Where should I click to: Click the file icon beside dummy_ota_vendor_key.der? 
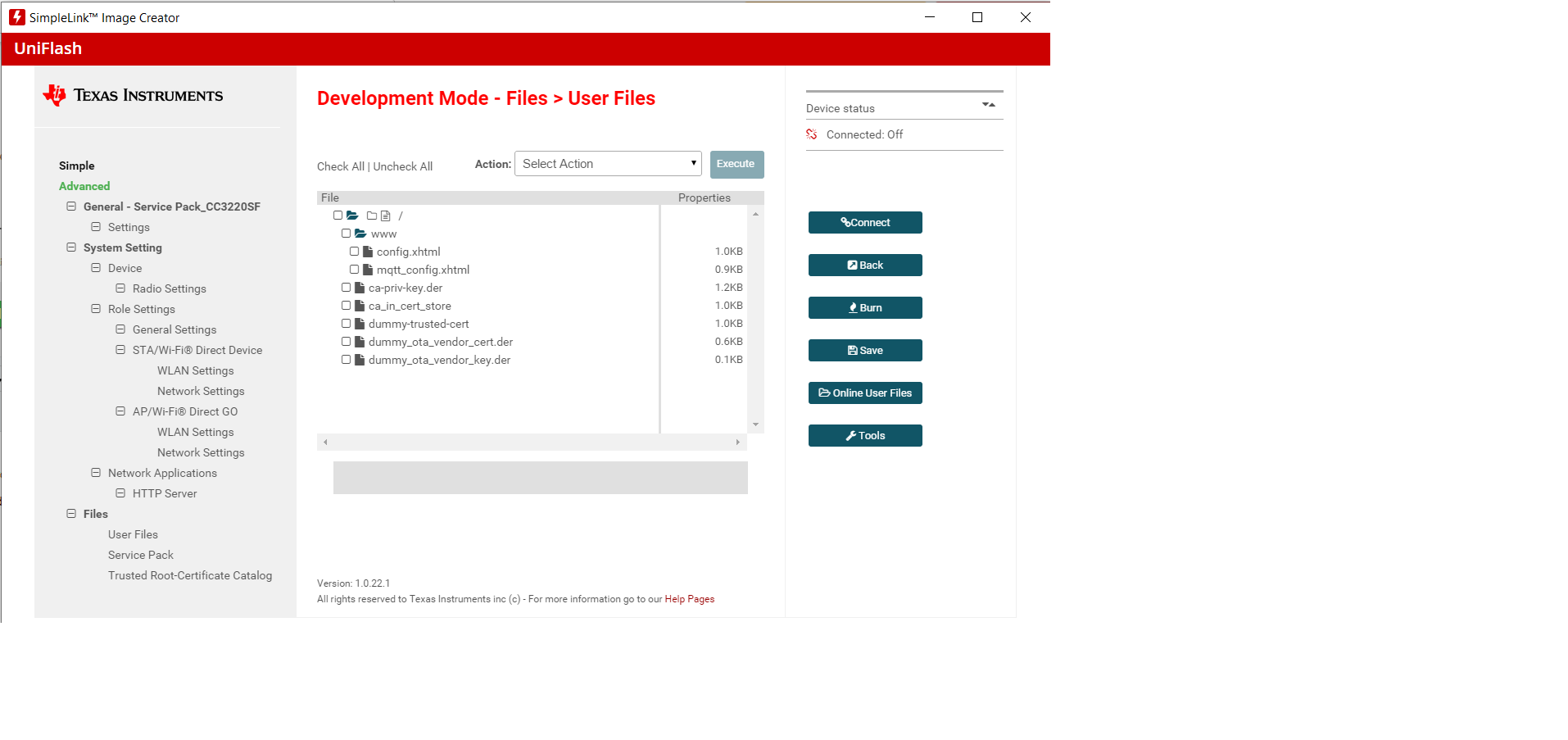tap(360, 360)
